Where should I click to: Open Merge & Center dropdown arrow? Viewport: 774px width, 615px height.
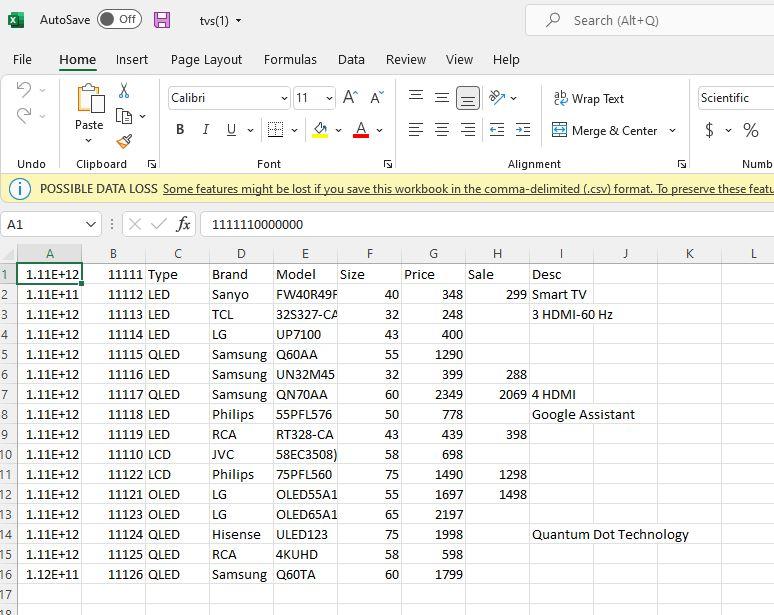click(x=672, y=131)
